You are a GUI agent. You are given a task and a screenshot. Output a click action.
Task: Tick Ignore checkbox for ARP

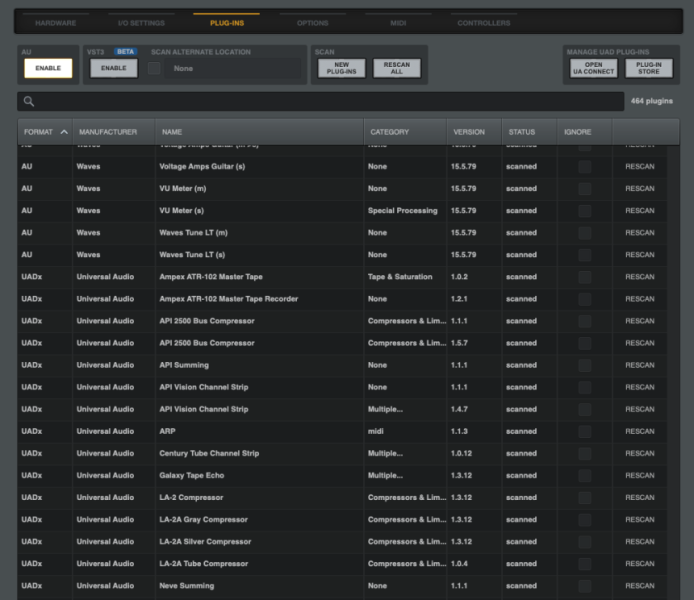[585, 431]
